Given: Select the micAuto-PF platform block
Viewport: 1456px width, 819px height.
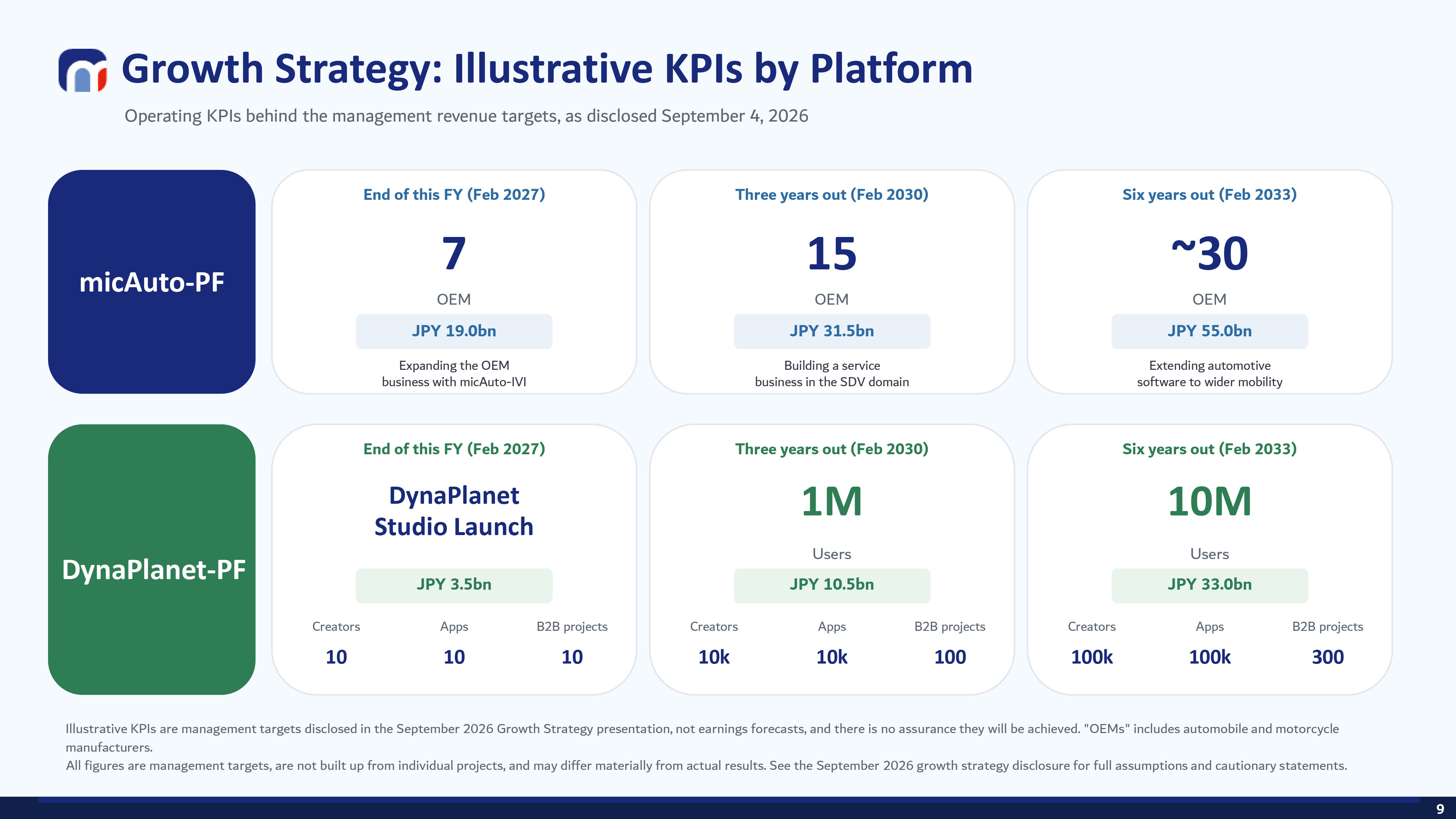Looking at the screenshot, I should (151, 281).
